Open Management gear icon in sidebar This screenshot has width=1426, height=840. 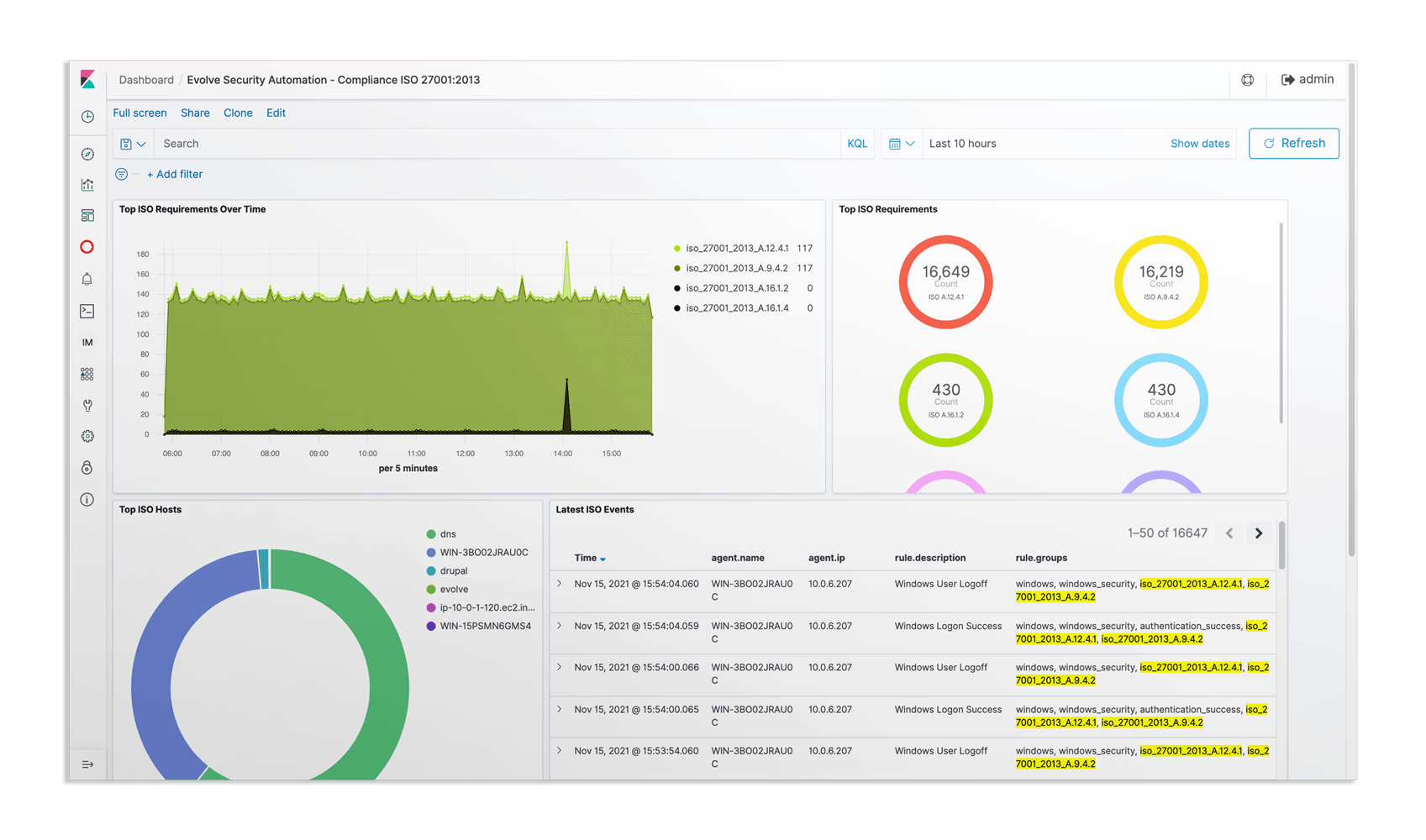[x=87, y=436]
